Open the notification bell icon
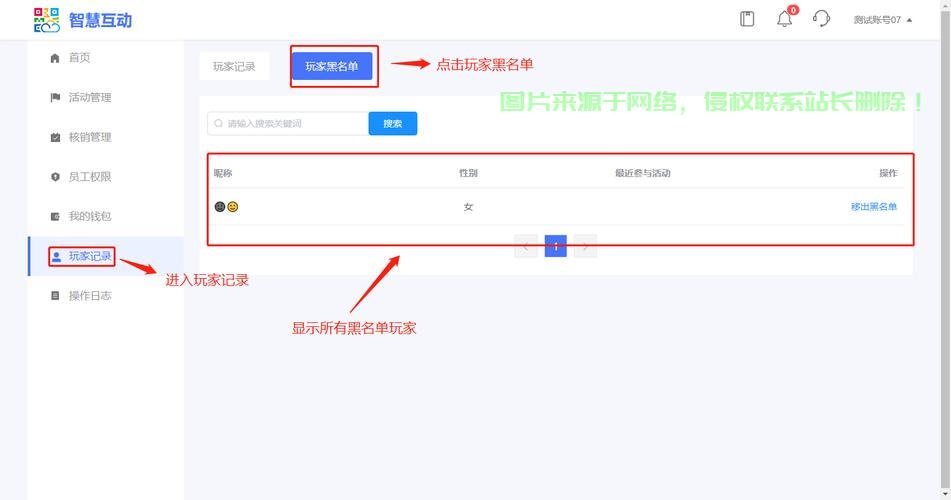This screenshot has width=951, height=500. pos(785,19)
